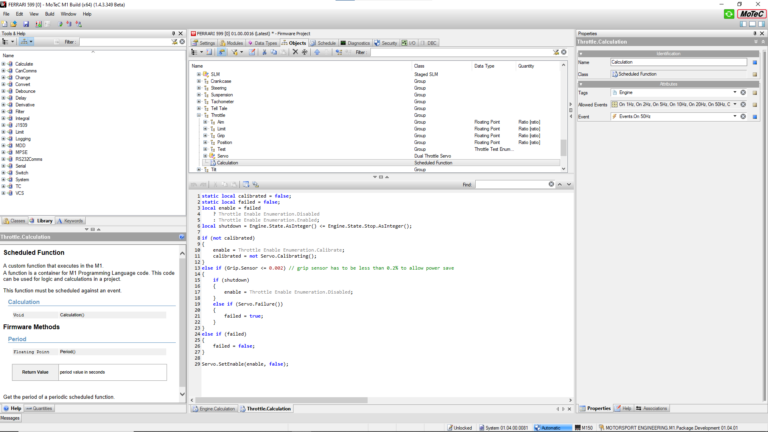Sort objects by the Class column header
Screen dimensions: 768x432
(x=419, y=66)
